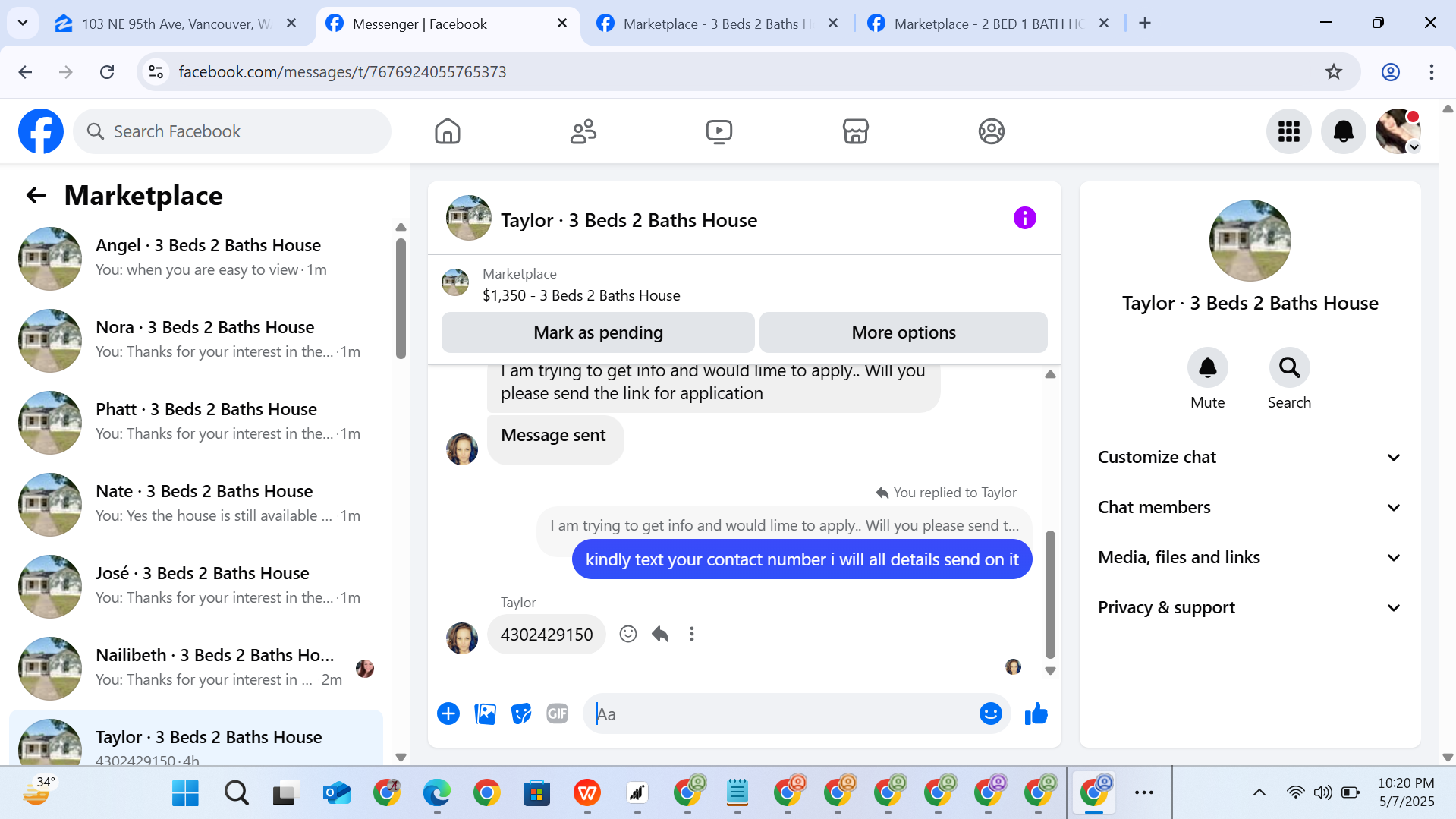Click Mark as pending button
This screenshot has width=1456, height=819.
[x=598, y=332]
